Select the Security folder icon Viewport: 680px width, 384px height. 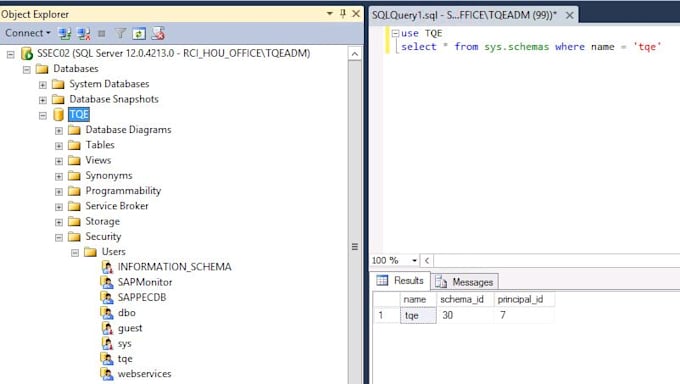point(75,237)
